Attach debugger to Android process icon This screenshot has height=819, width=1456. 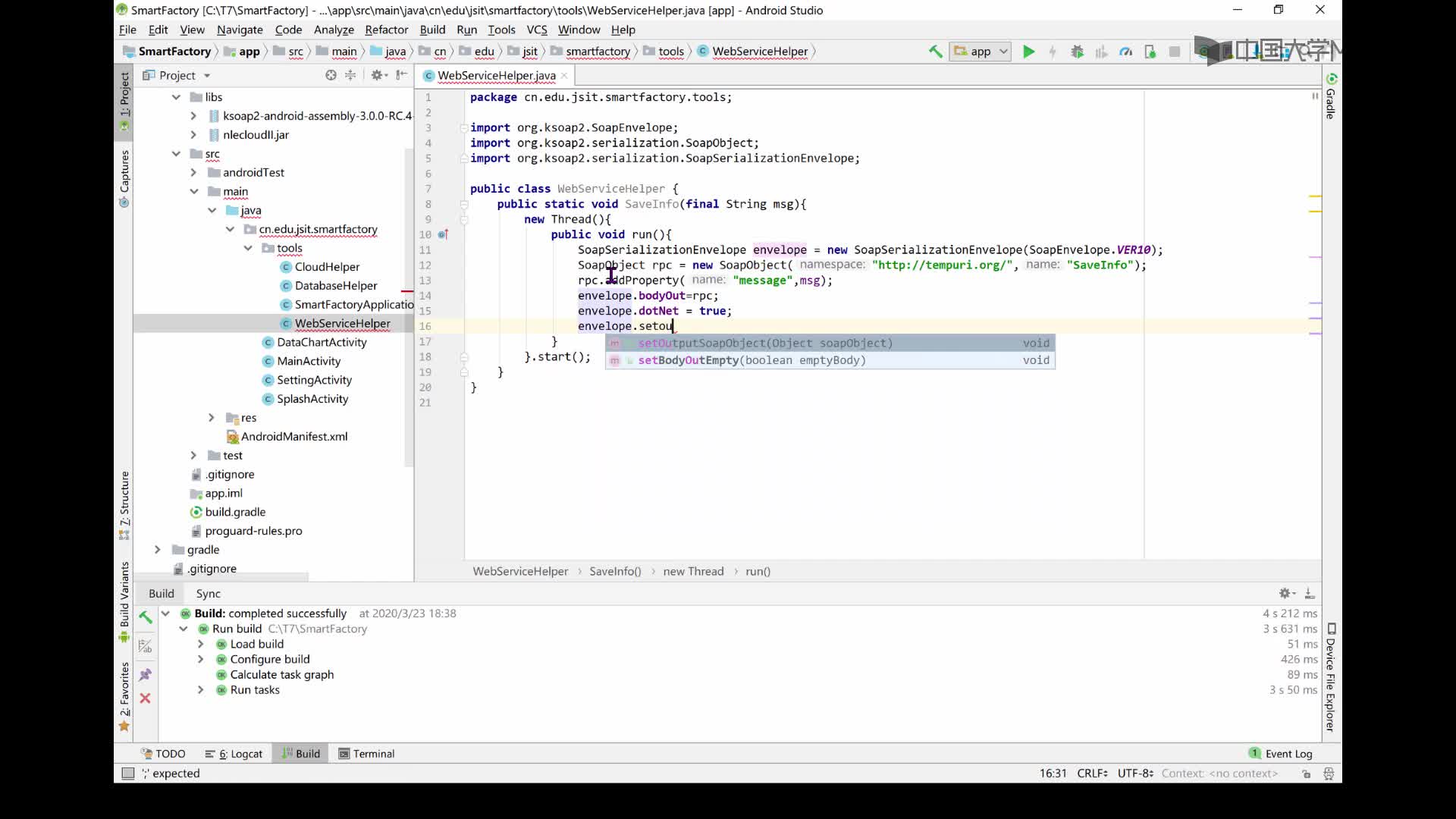[1150, 52]
